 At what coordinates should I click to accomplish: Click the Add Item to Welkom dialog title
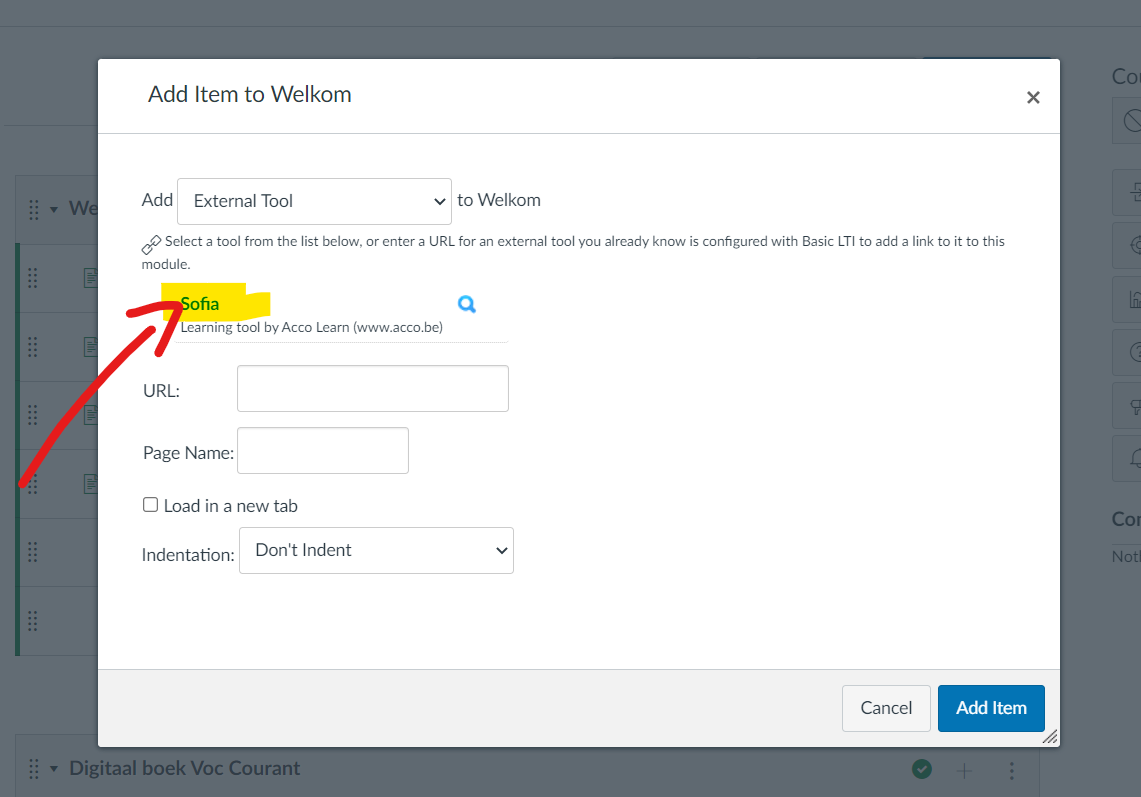250,95
